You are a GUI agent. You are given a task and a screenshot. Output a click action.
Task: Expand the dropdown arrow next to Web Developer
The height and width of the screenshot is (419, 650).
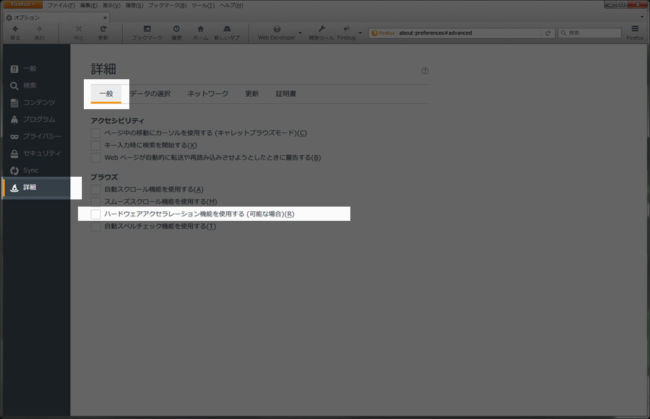[300, 33]
